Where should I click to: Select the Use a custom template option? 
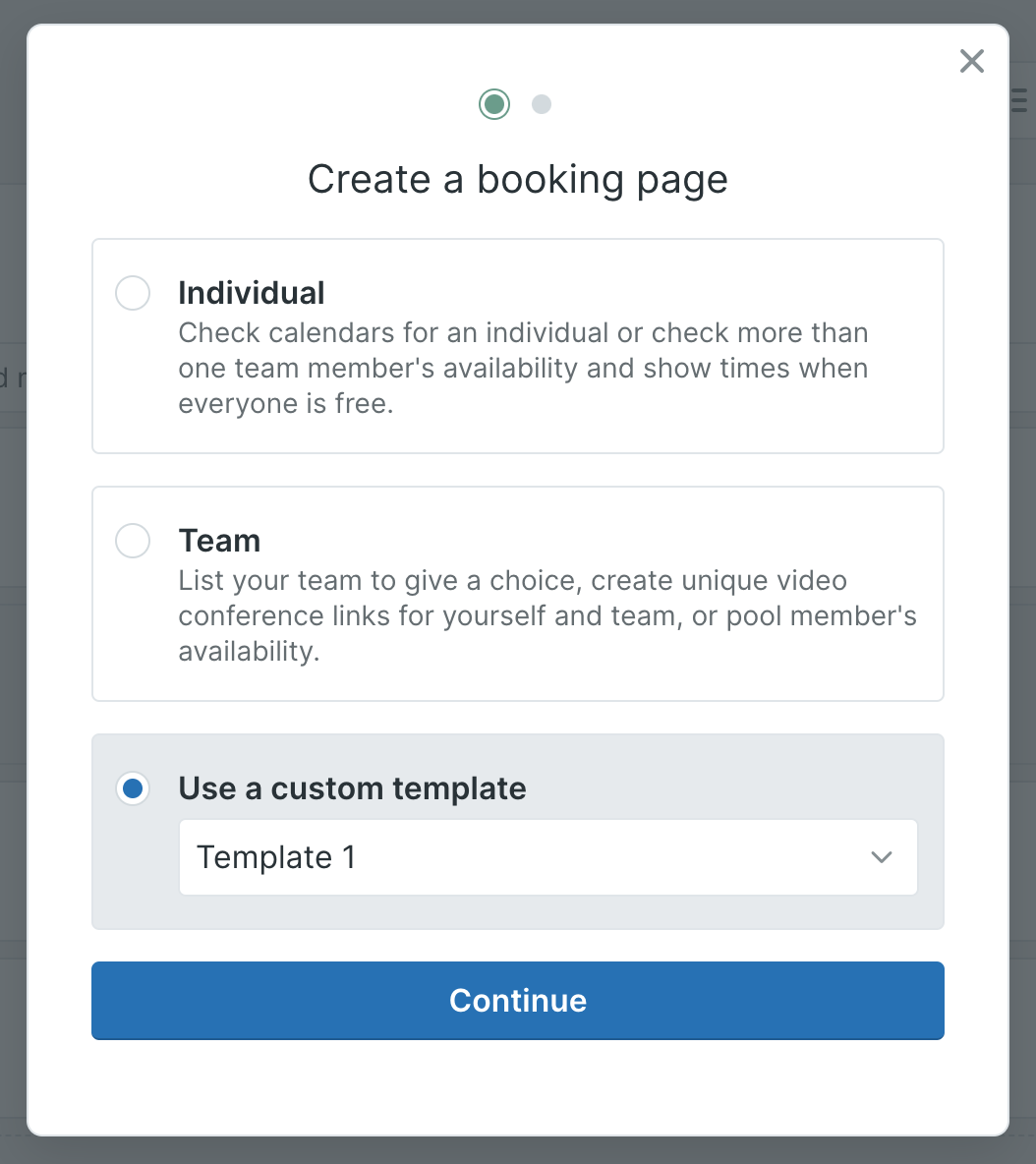pyautogui.click(x=133, y=788)
